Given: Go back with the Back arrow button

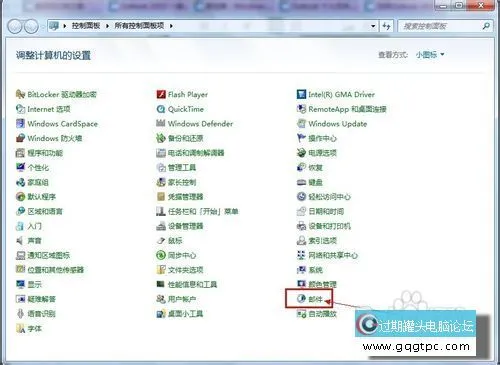Looking at the screenshot, I should coord(15,26).
